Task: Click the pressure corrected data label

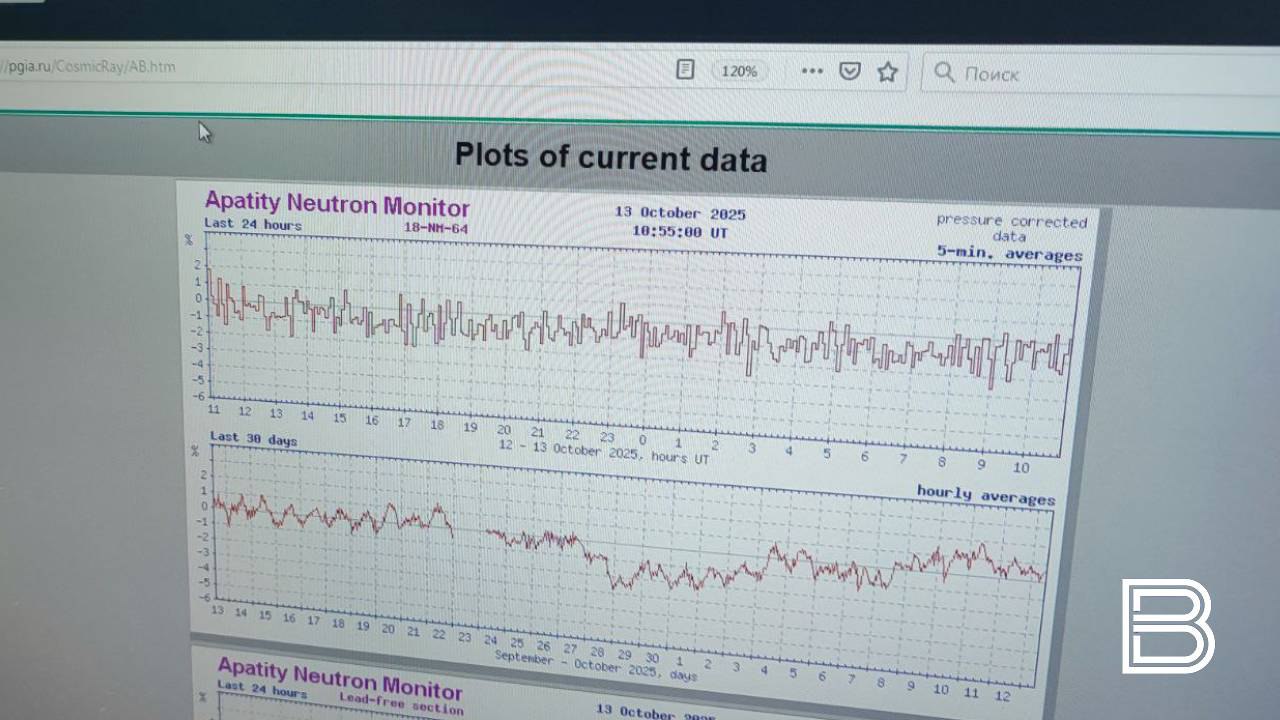Action: point(1010,228)
